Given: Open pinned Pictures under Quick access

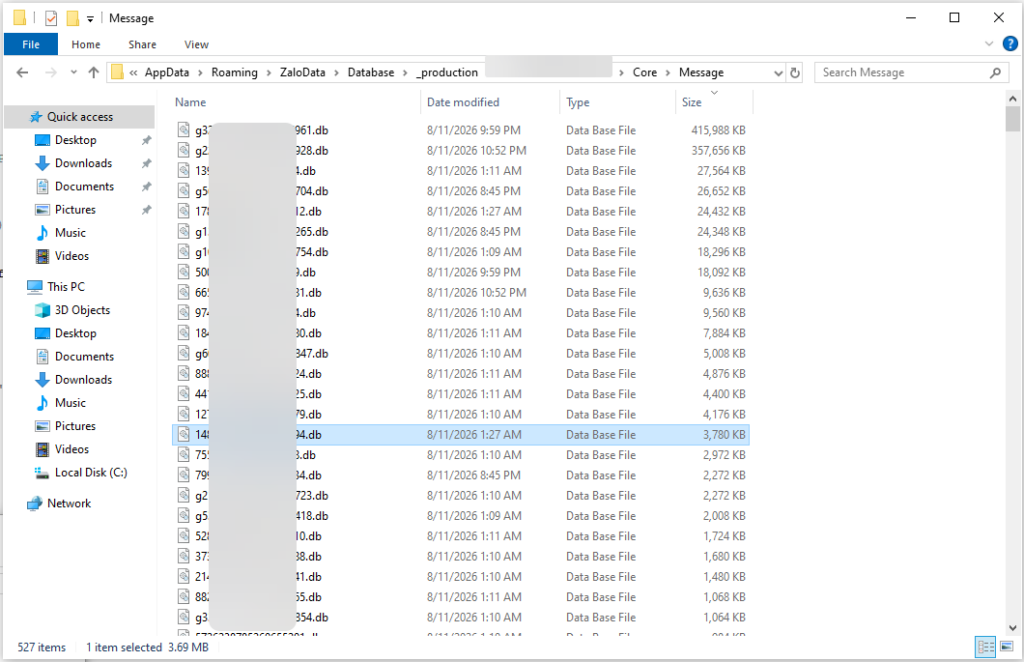Looking at the screenshot, I should (74, 210).
